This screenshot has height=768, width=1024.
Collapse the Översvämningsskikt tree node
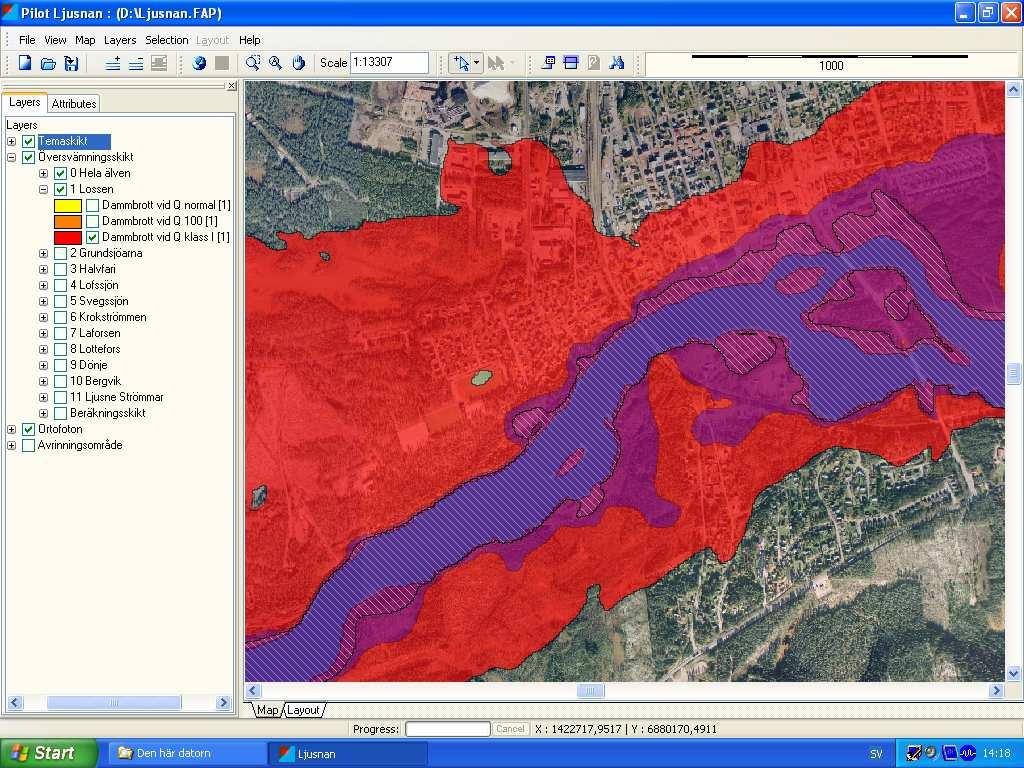point(12,157)
